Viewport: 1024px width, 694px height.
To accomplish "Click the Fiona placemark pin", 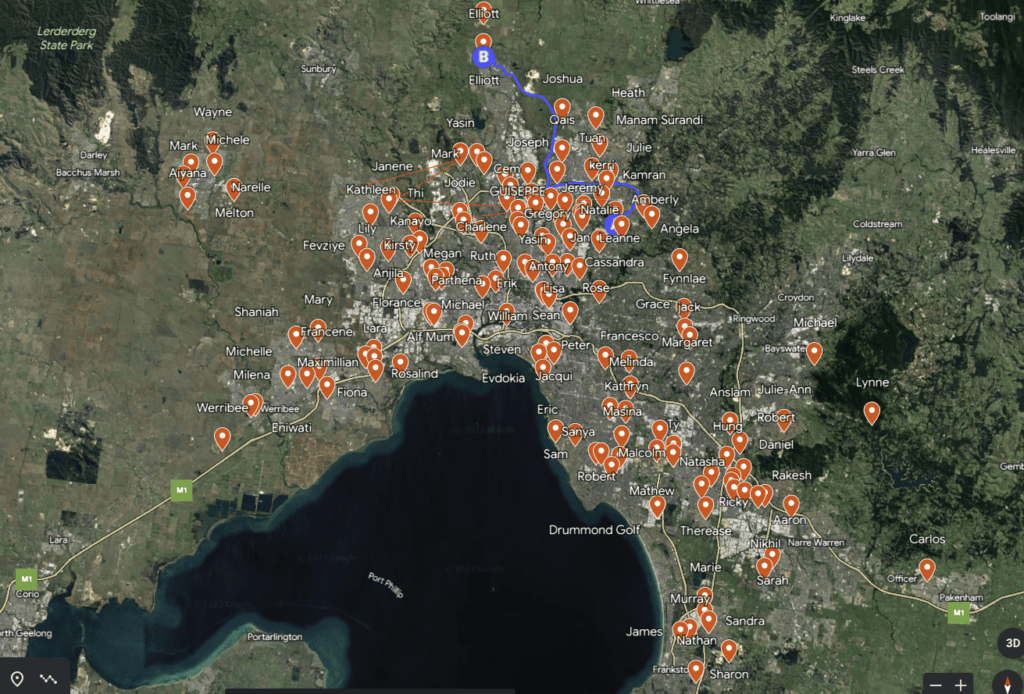I will coord(327,386).
